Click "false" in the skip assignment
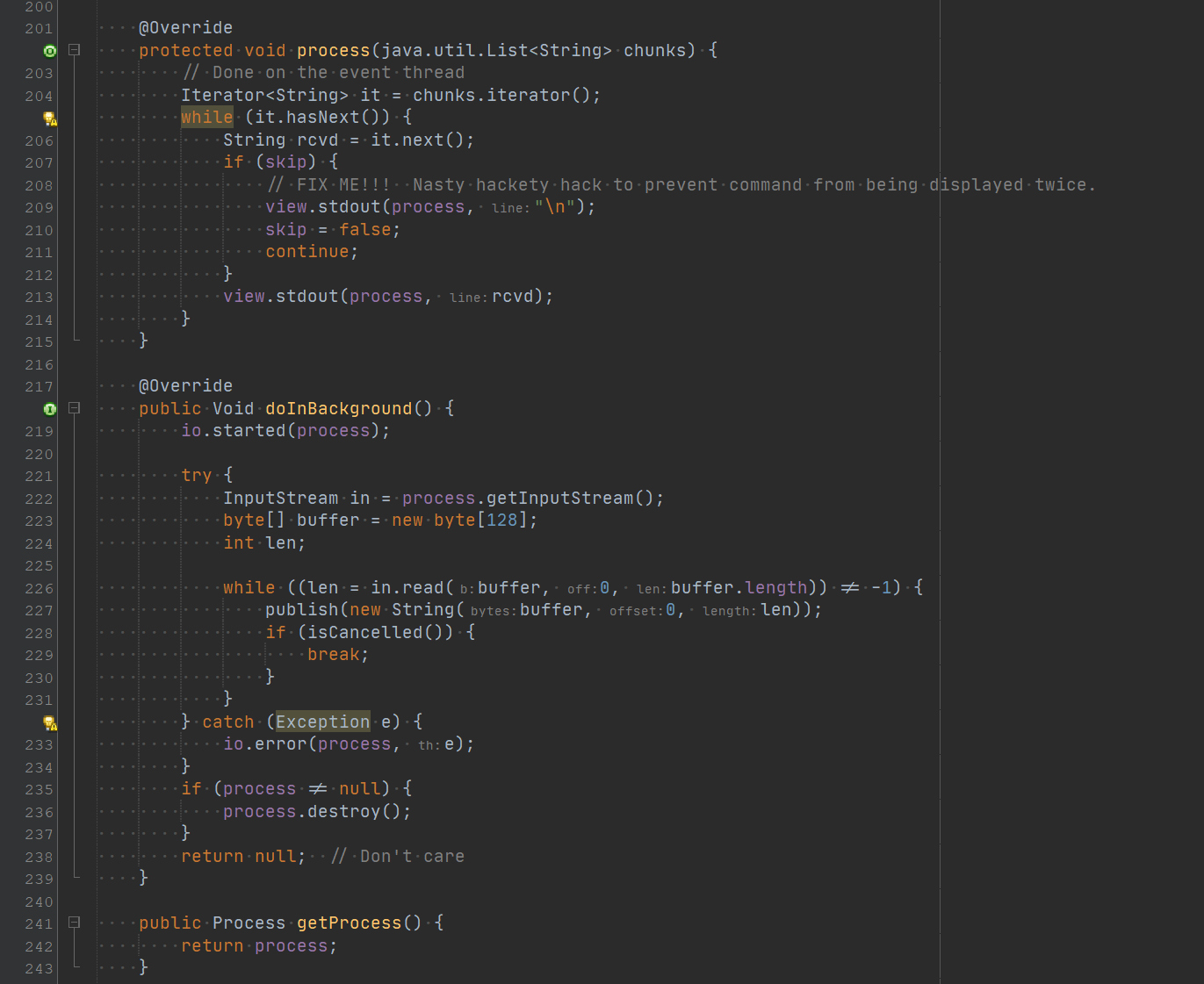1204x984 pixels. point(365,230)
